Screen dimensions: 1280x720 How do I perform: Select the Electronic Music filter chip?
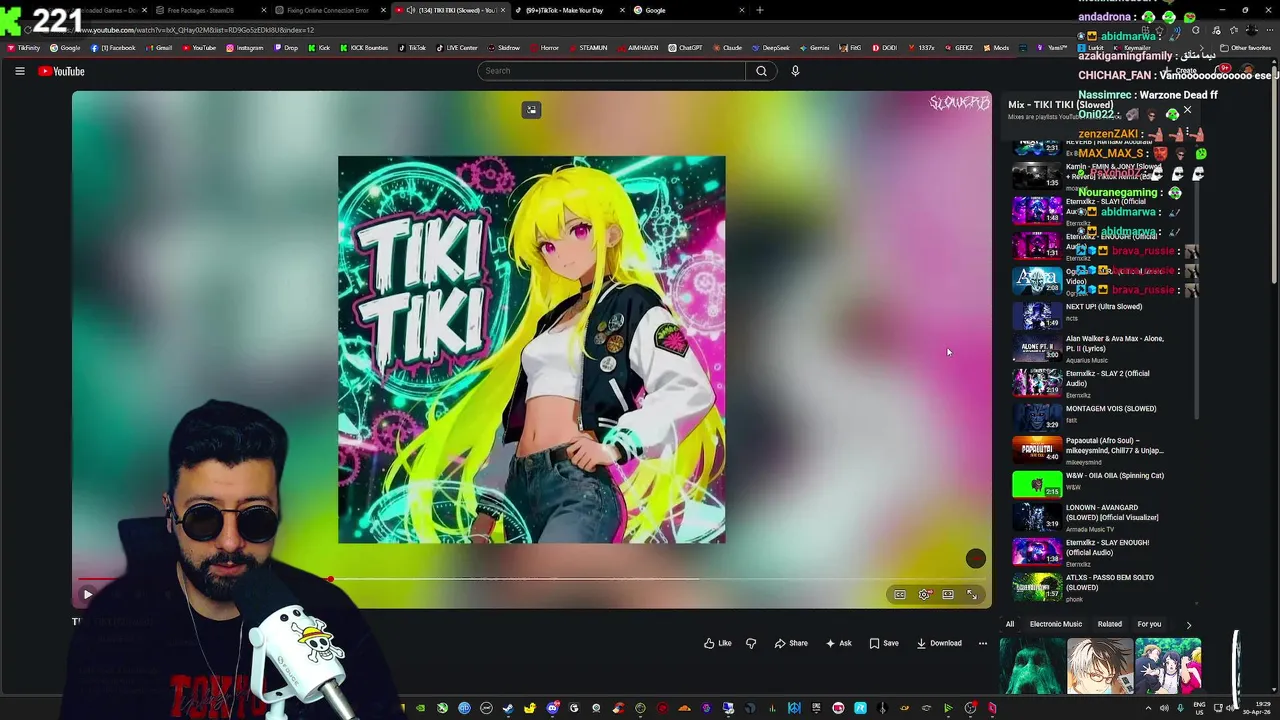1056,624
